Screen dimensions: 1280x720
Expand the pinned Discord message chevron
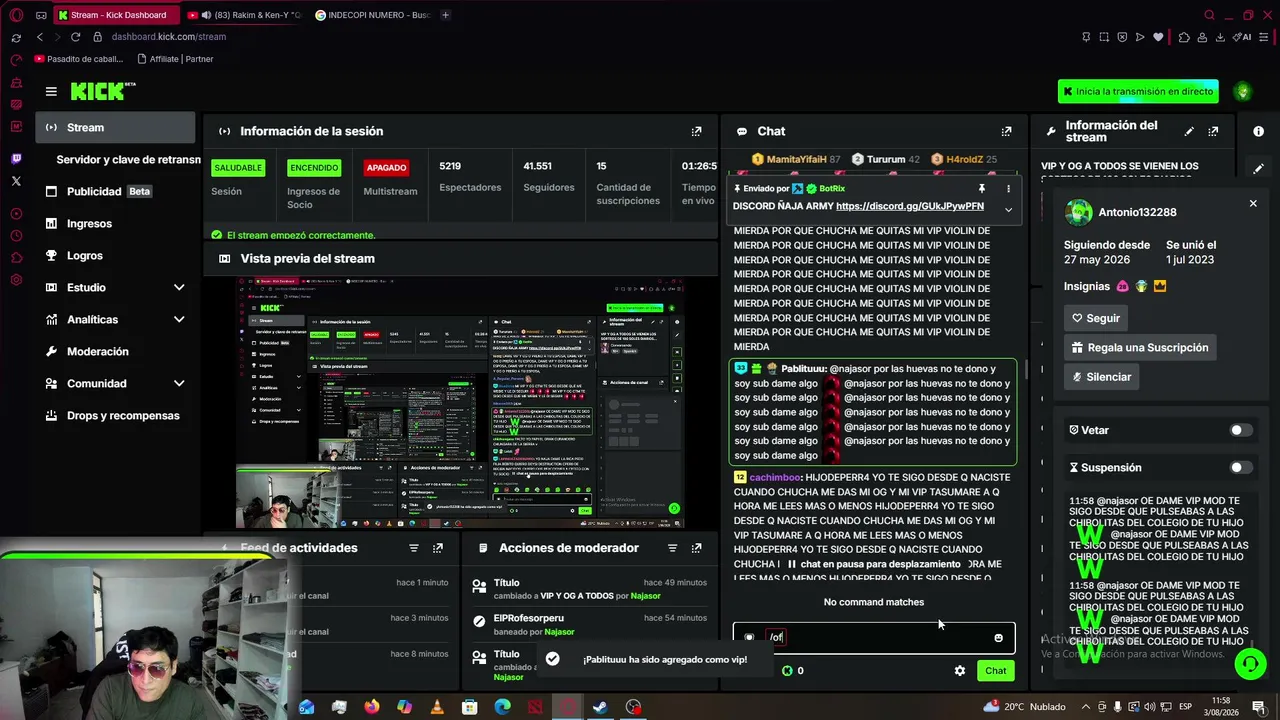1008,209
